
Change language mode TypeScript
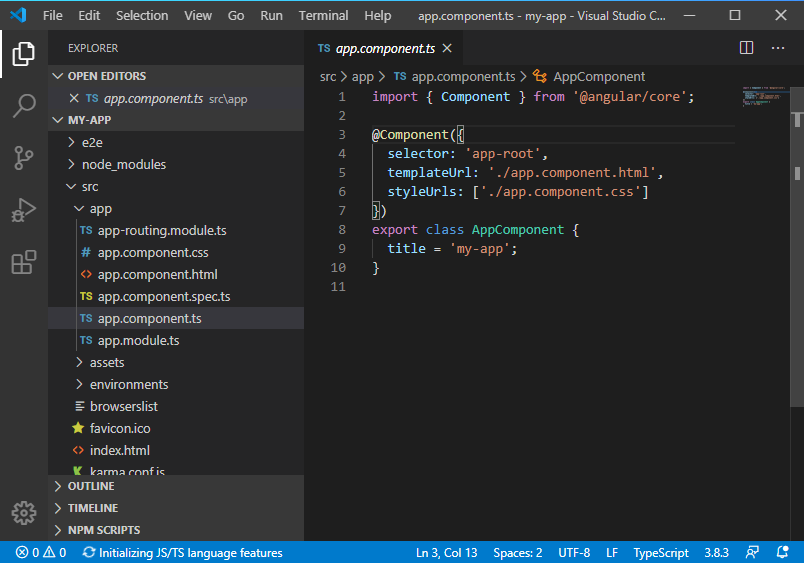(x=660, y=552)
